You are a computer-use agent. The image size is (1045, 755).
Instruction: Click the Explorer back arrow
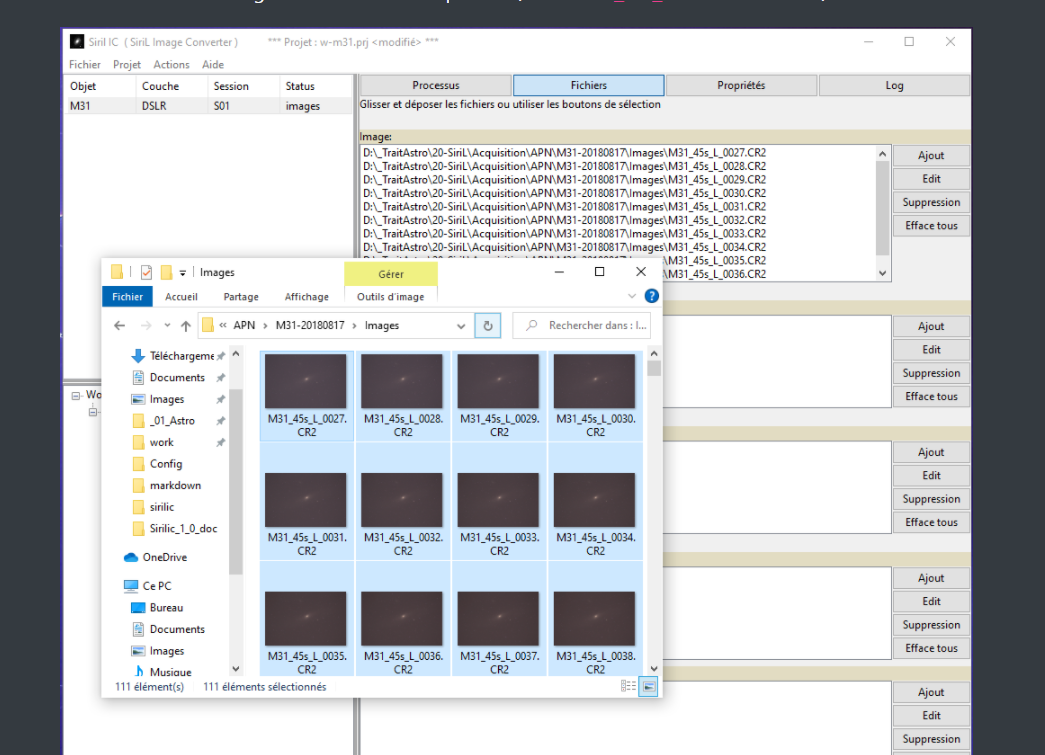[119, 325]
